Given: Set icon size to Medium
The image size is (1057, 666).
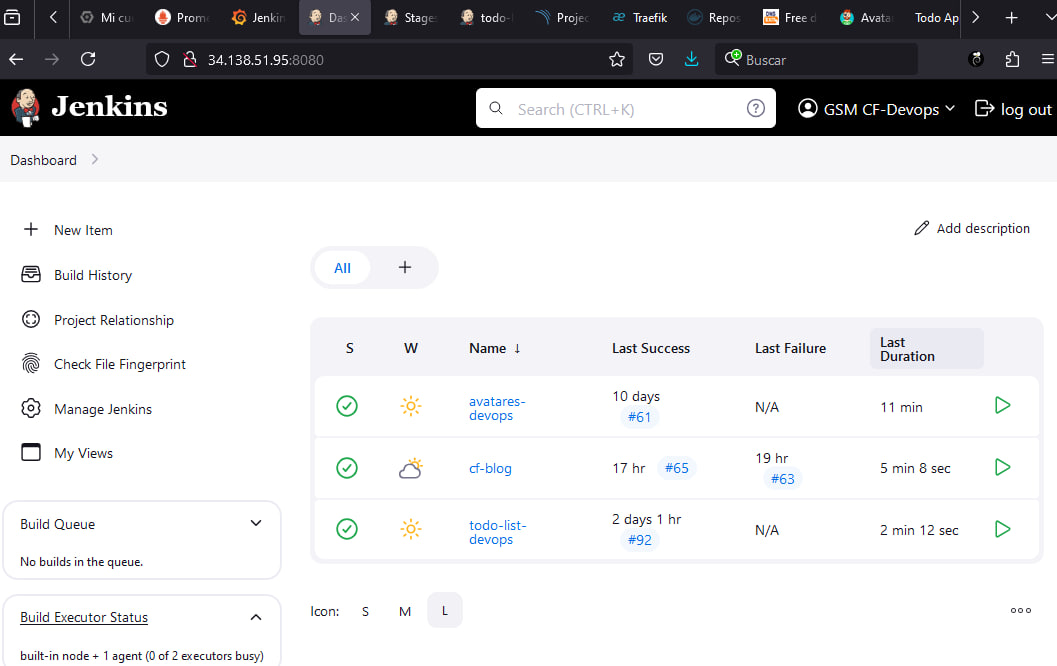Looking at the screenshot, I should [x=404, y=611].
